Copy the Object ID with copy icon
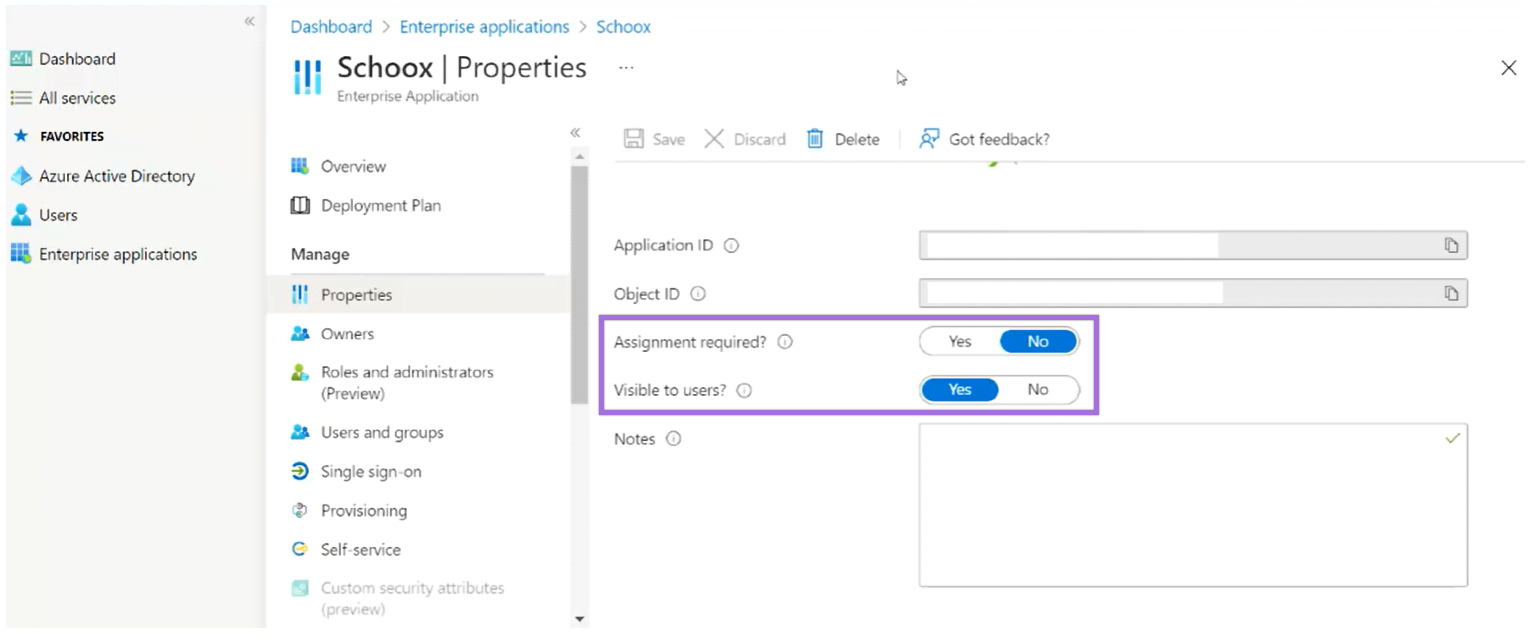The height and width of the screenshot is (643, 1534). click(x=1451, y=294)
